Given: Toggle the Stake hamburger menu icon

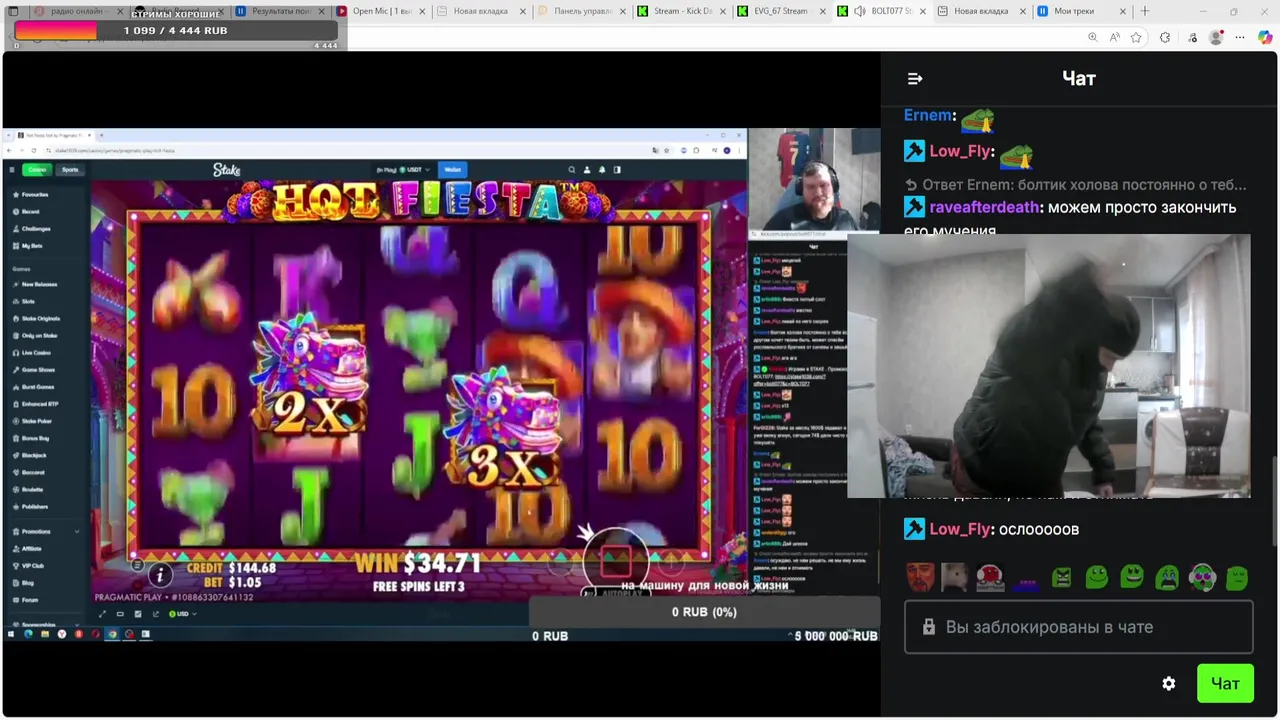Looking at the screenshot, I should (x=12, y=169).
